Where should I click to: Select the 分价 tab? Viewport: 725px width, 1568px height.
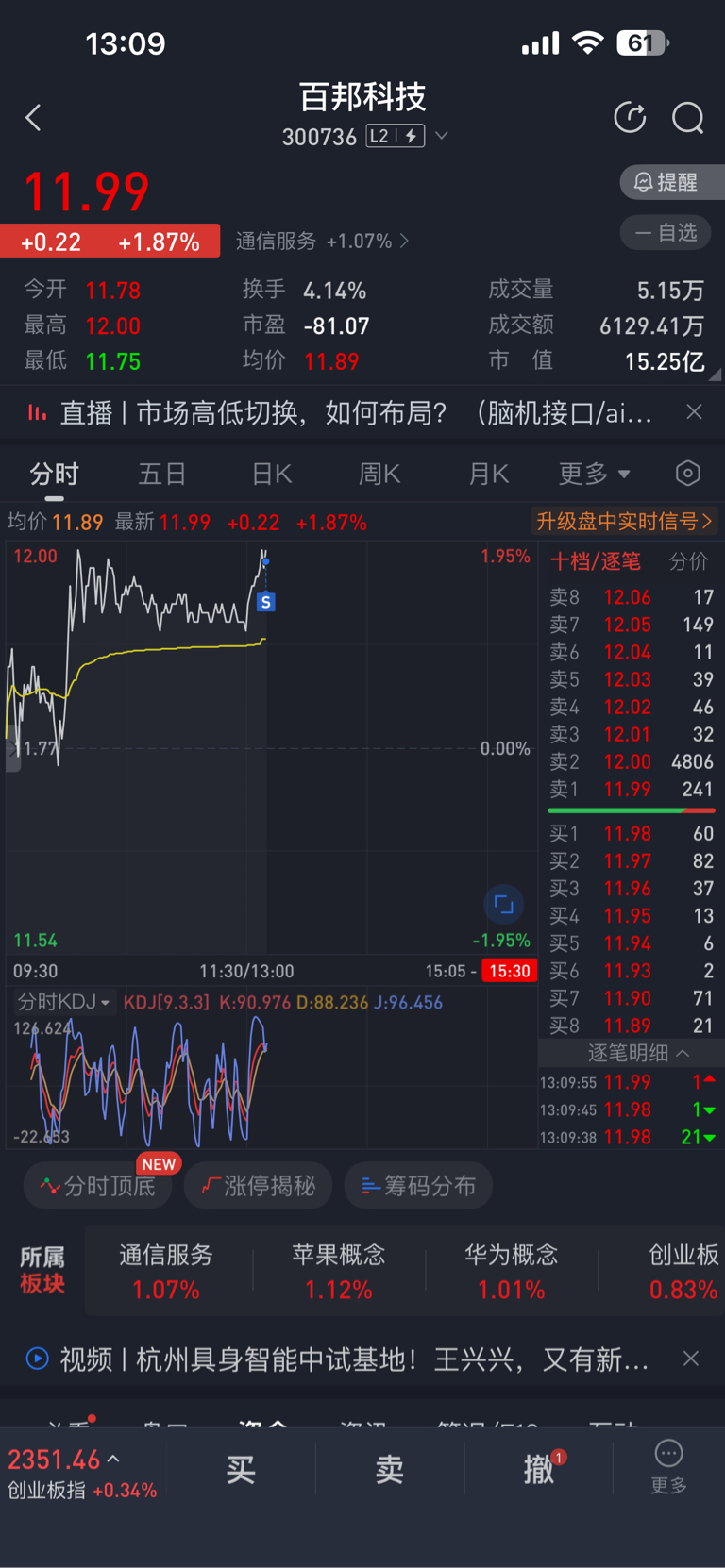[x=688, y=561]
